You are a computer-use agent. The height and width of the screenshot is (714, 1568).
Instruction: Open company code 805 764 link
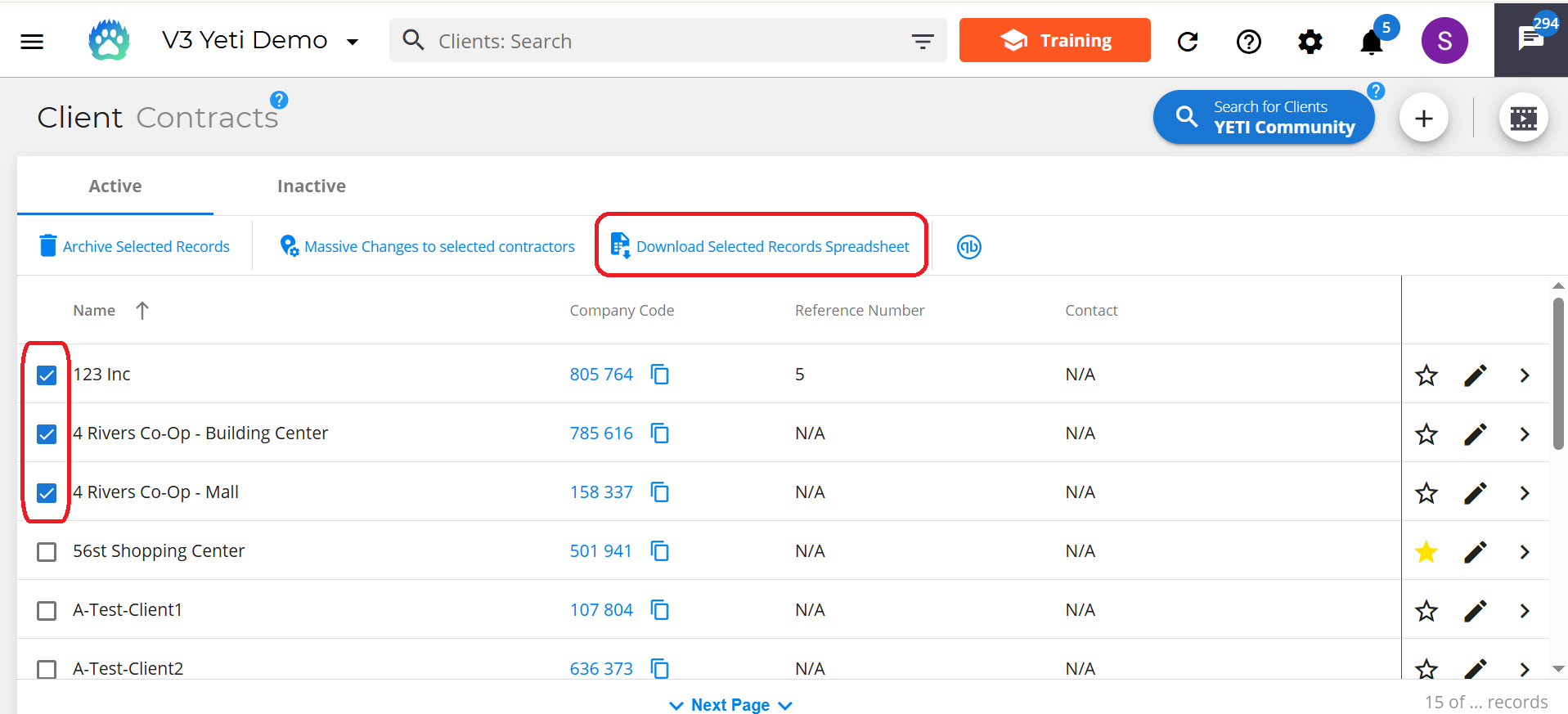pos(601,374)
